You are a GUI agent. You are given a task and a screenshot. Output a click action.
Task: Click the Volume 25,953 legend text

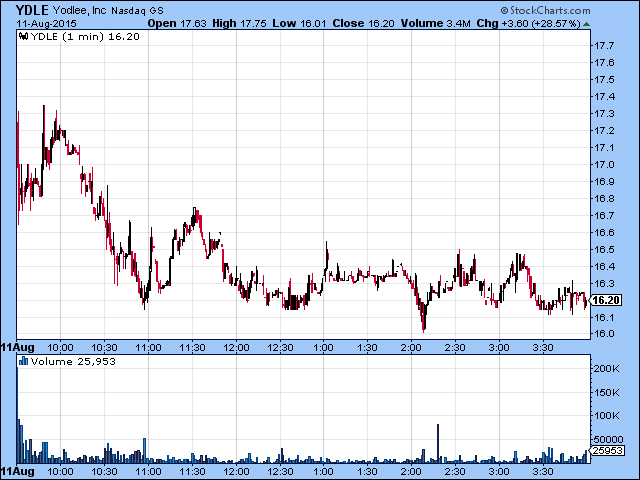click(x=73, y=362)
